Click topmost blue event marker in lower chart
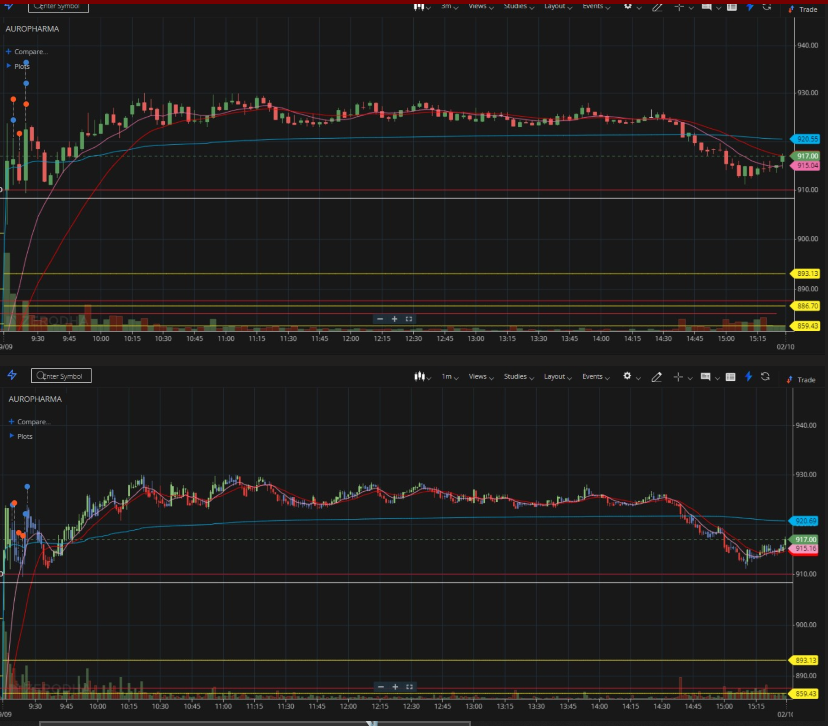The image size is (828, 726). click(x=27, y=486)
